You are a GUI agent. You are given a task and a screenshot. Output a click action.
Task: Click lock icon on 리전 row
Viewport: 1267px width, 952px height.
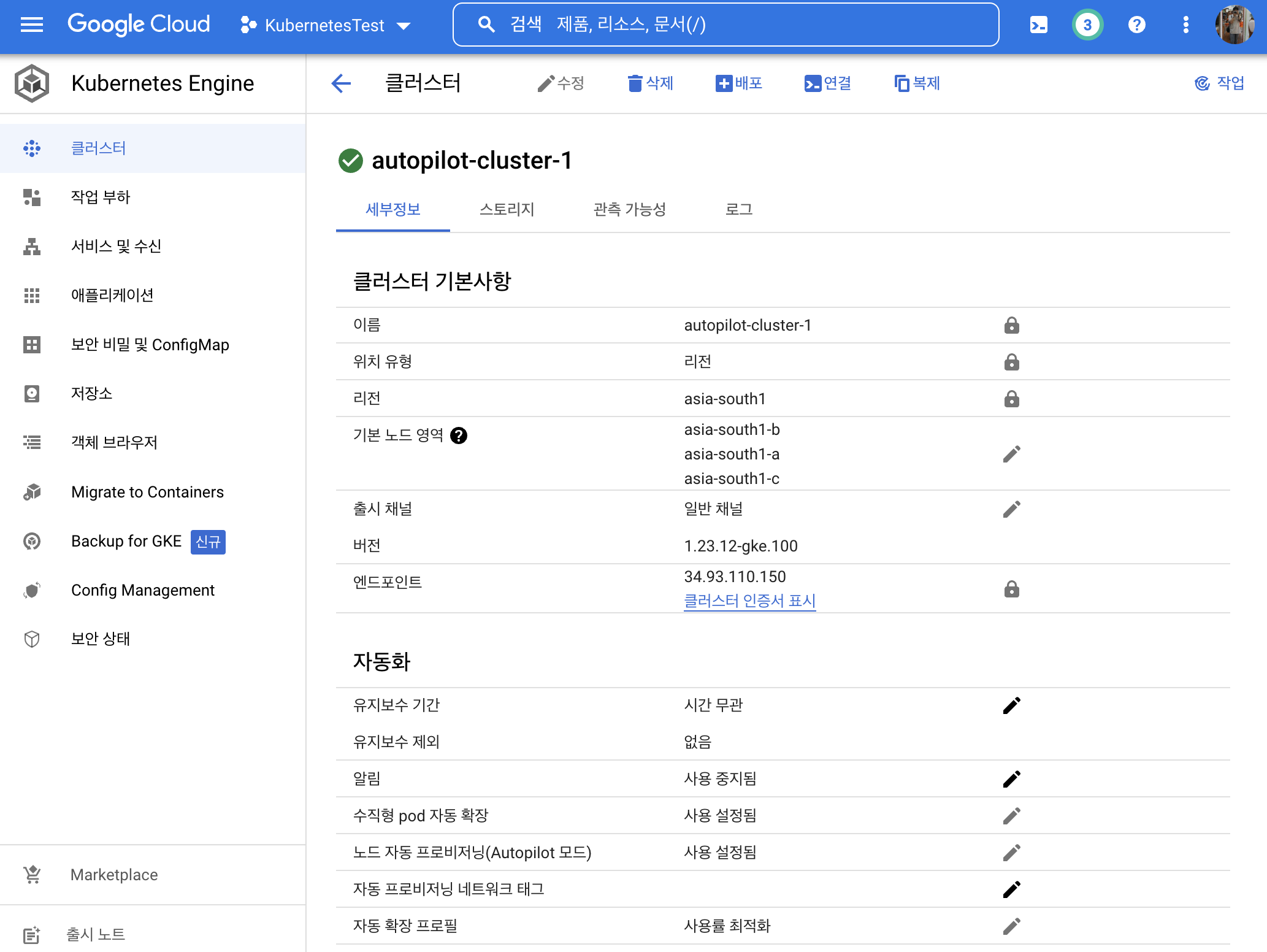tap(1012, 399)
